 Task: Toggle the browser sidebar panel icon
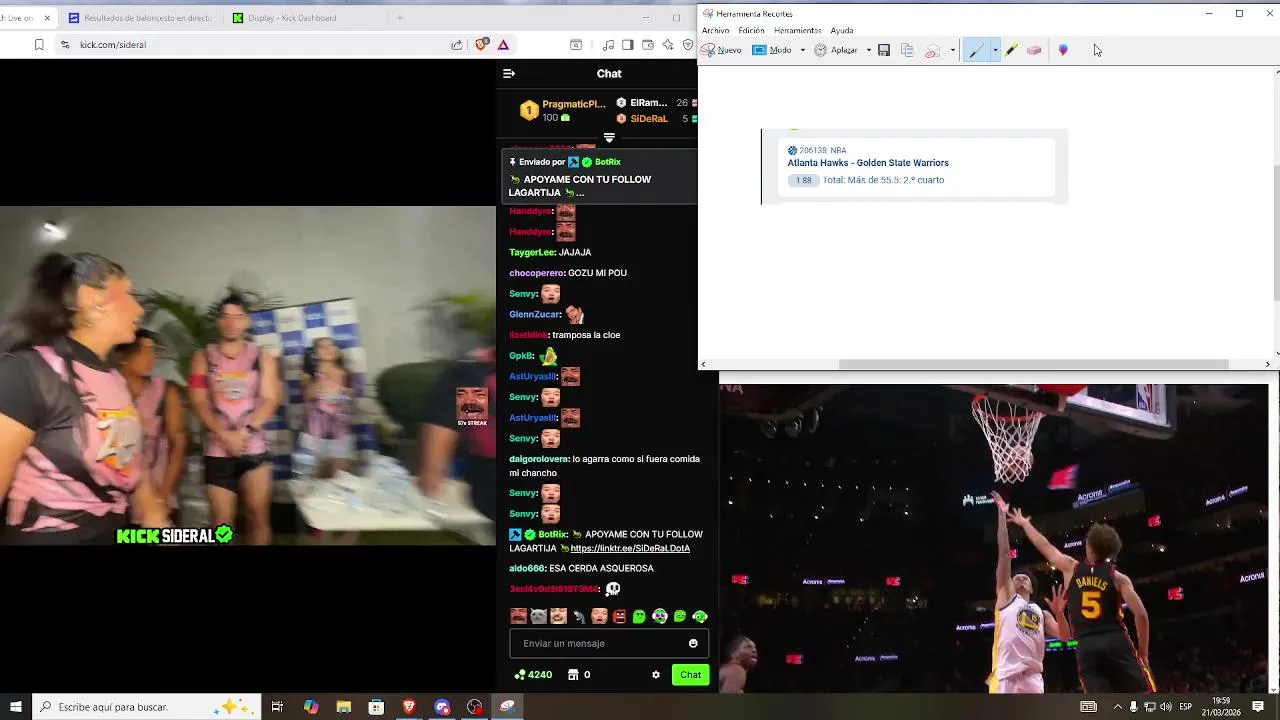[x=628, y=45]
